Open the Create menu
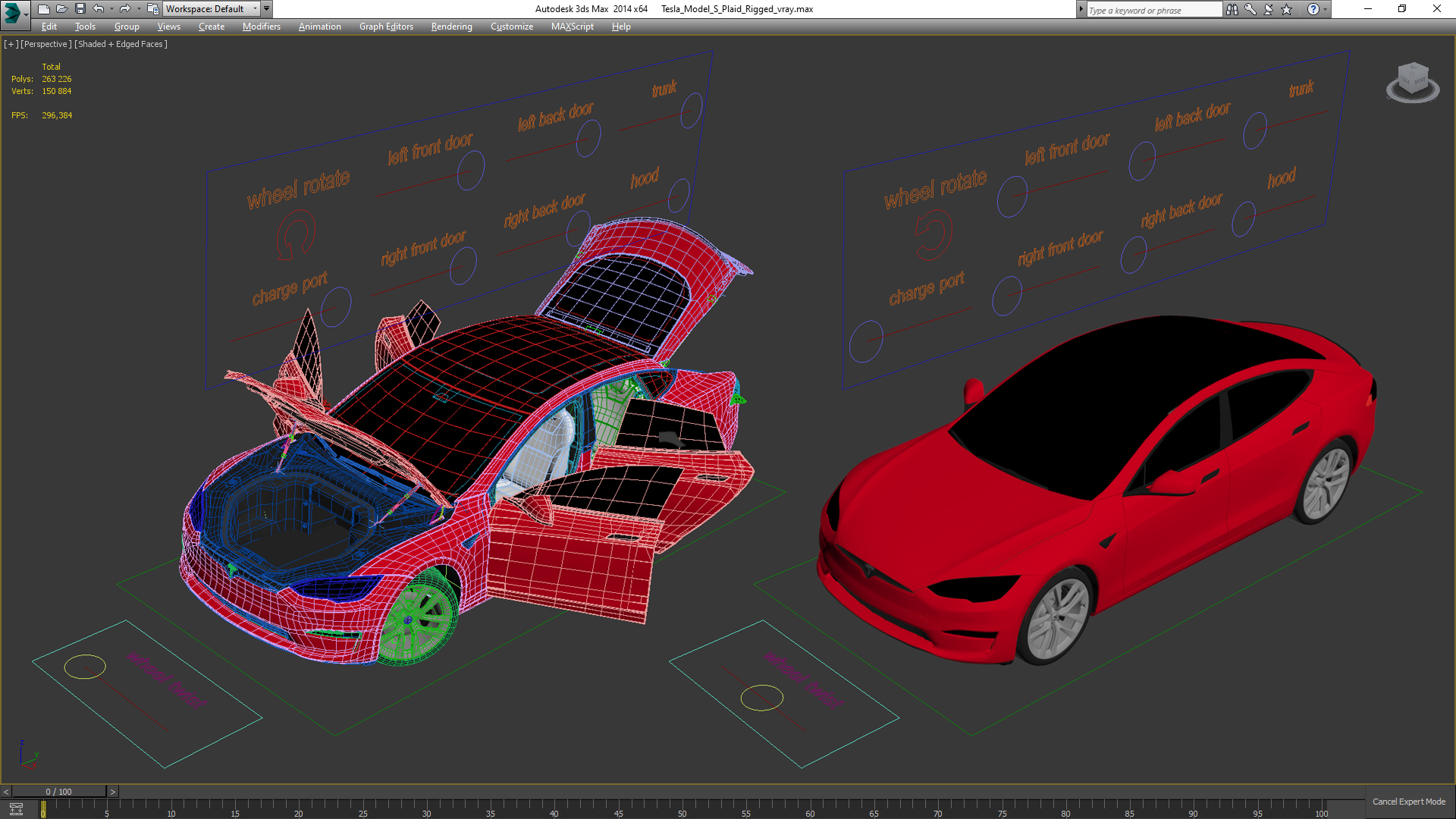 click(212, 27)
